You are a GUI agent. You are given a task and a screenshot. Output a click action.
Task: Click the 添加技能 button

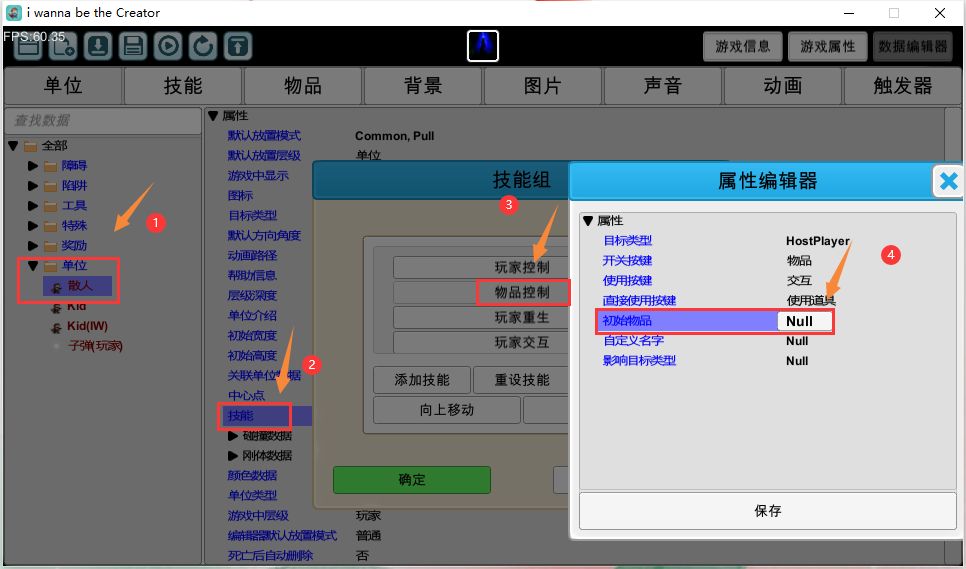pos(422,380)
